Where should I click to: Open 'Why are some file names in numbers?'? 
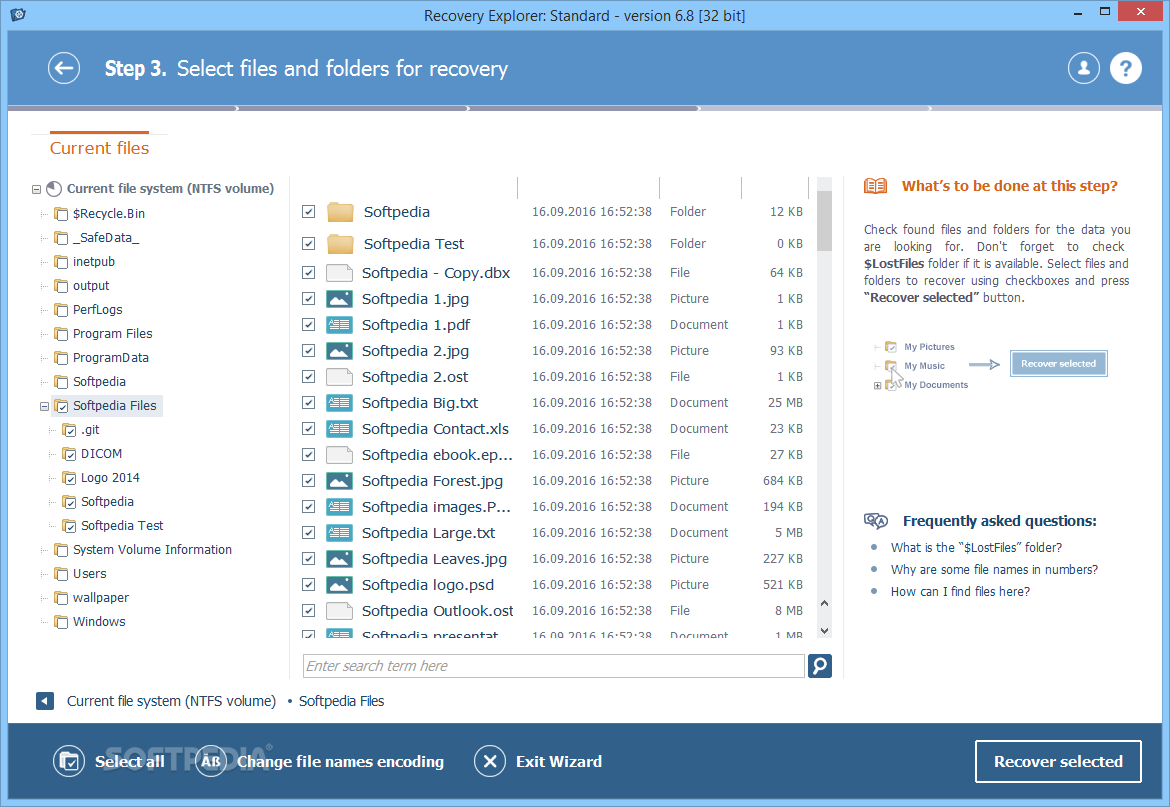coord(994,570)
